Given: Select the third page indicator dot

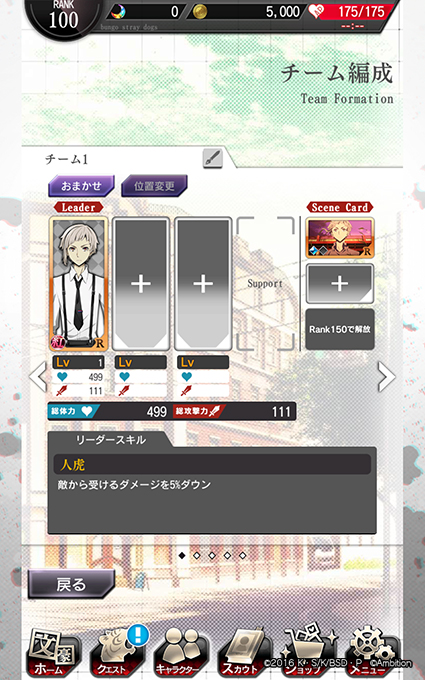Looking at the screenshot, I should 212,555.
